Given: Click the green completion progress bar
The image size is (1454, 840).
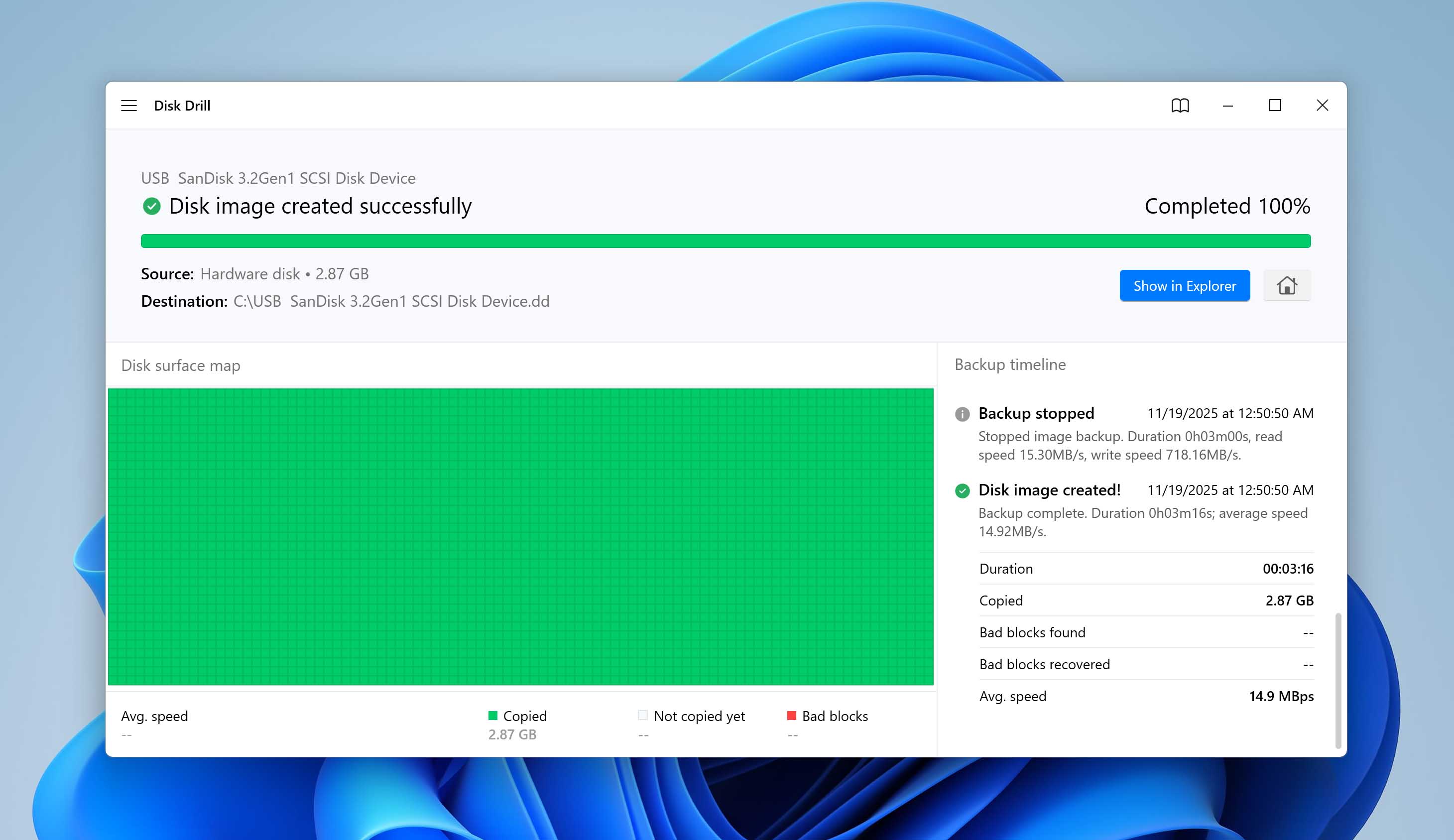Looking at the screenshot, I should coord(726,240).
